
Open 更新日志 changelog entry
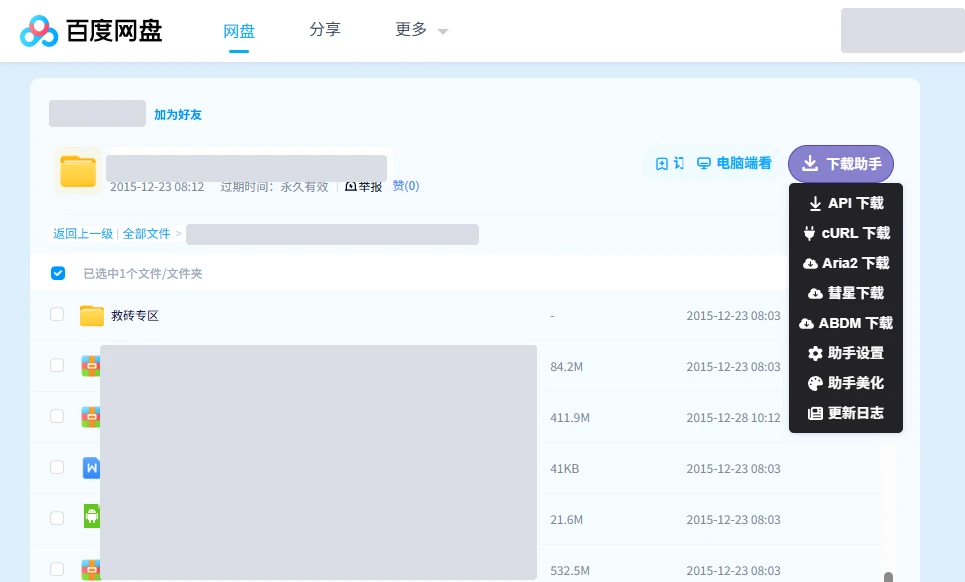[x=846, y=413]
